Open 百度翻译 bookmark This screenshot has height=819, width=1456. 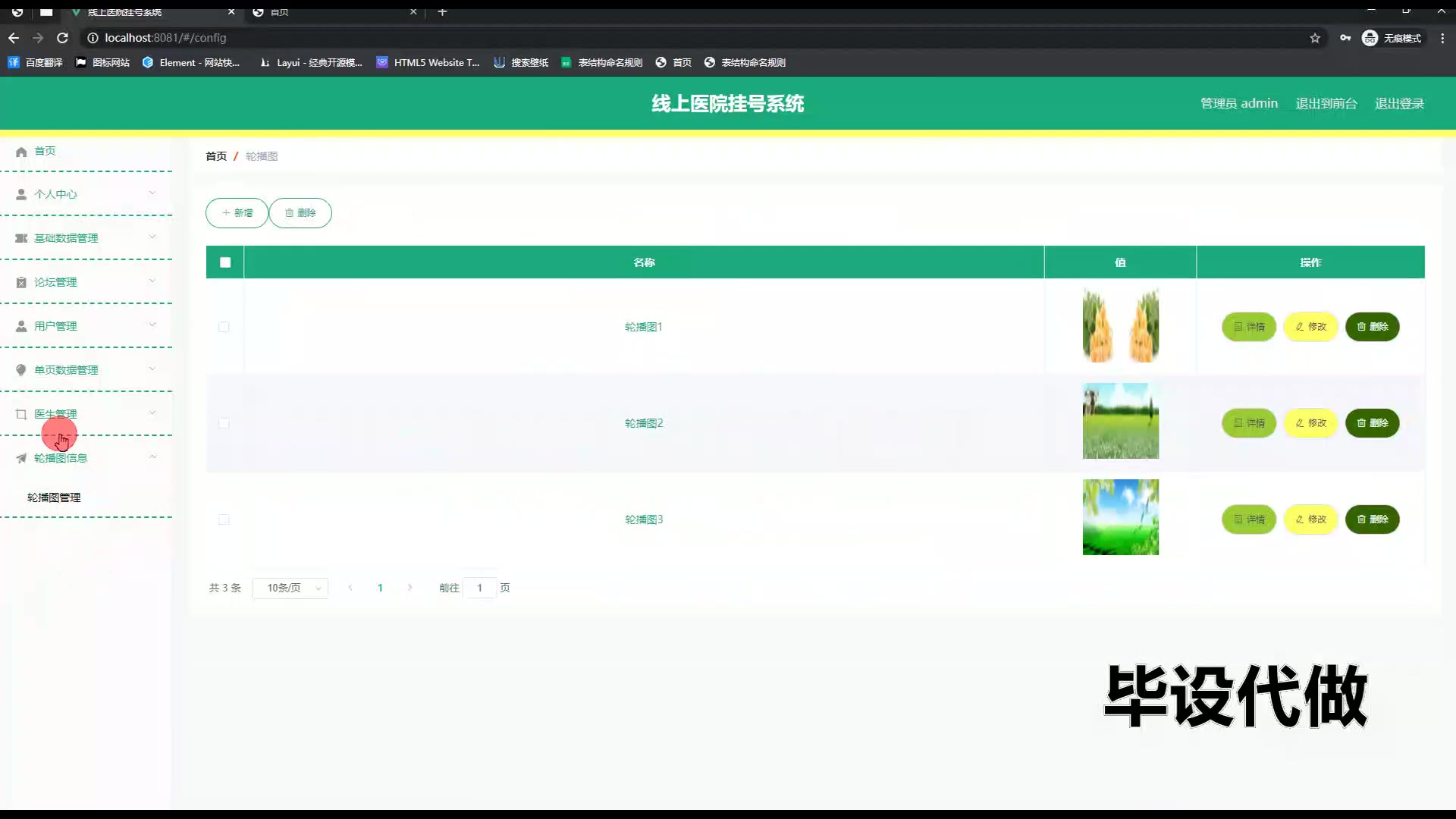click(35, 63)
